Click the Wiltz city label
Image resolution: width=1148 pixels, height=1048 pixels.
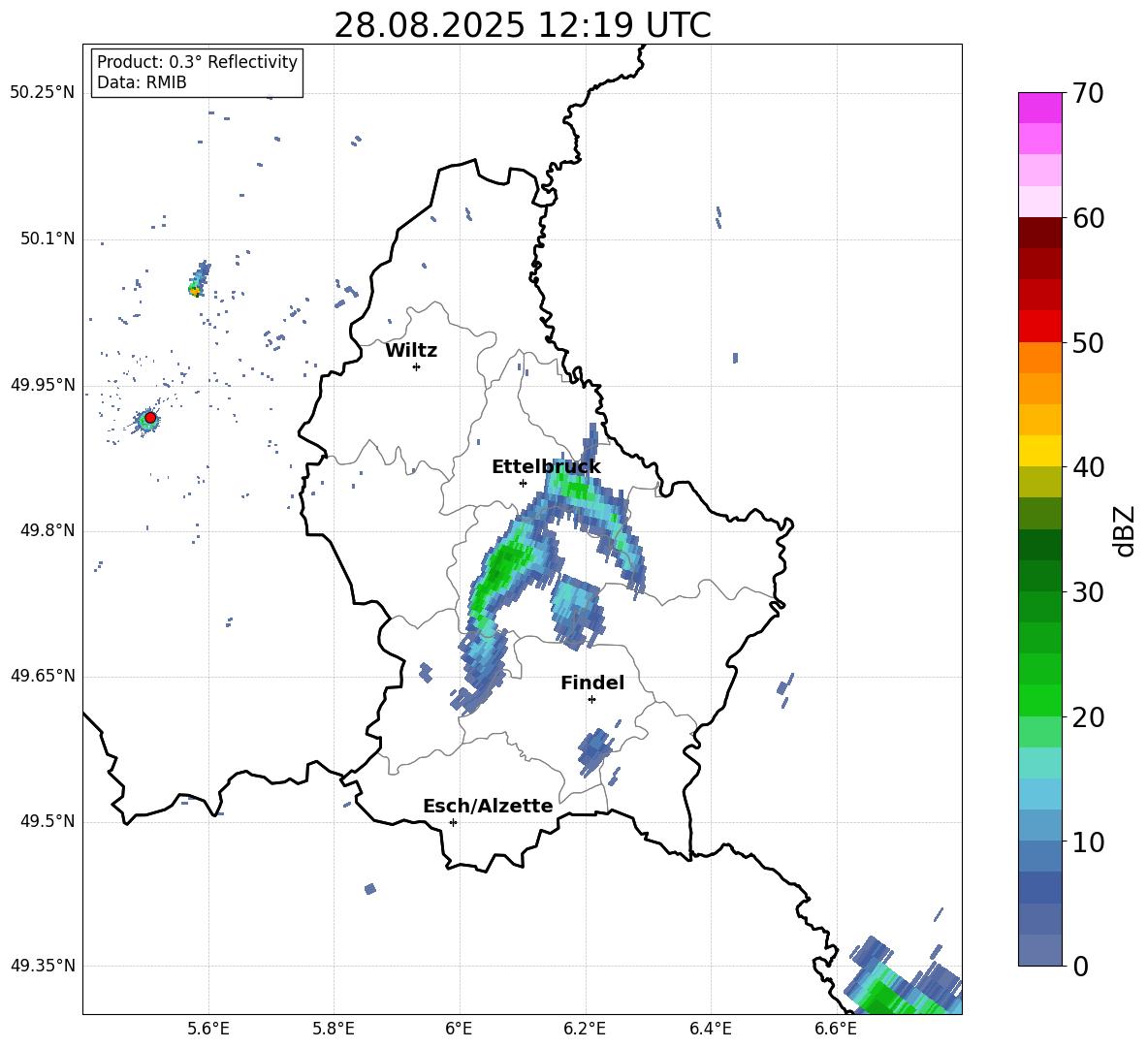point(411,351)
